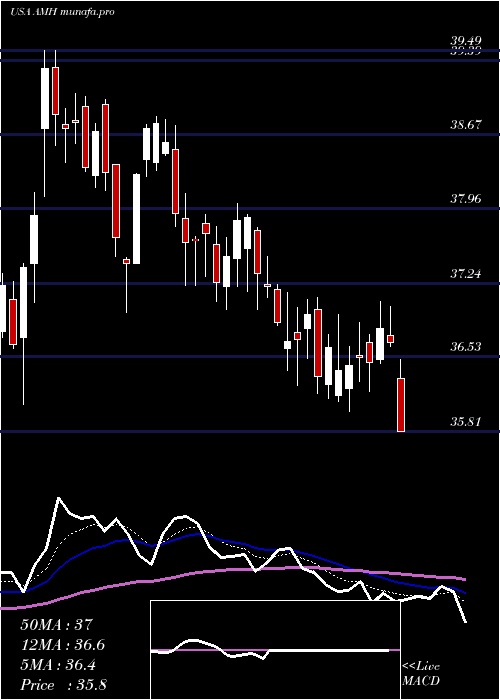Select the 38.67 price level label

[x=466, y=124]
